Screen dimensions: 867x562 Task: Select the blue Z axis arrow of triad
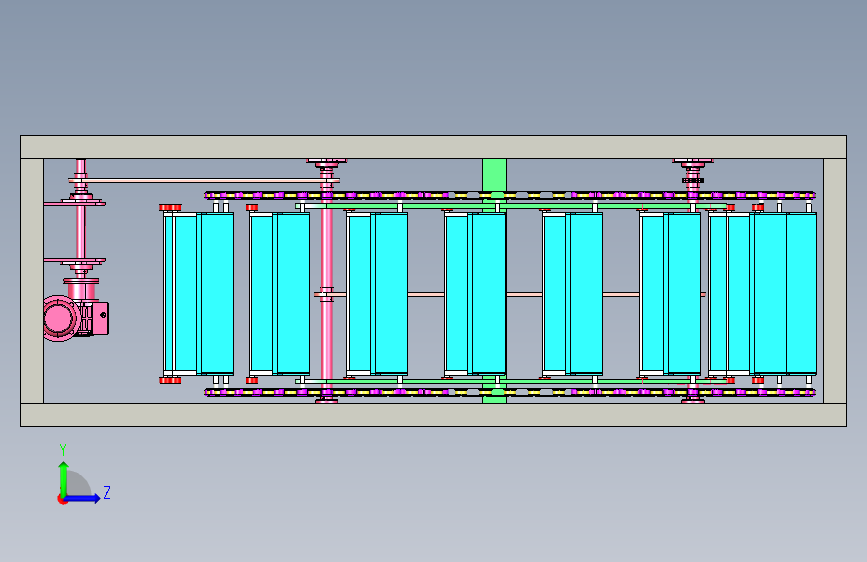click(x=83, y=498)
